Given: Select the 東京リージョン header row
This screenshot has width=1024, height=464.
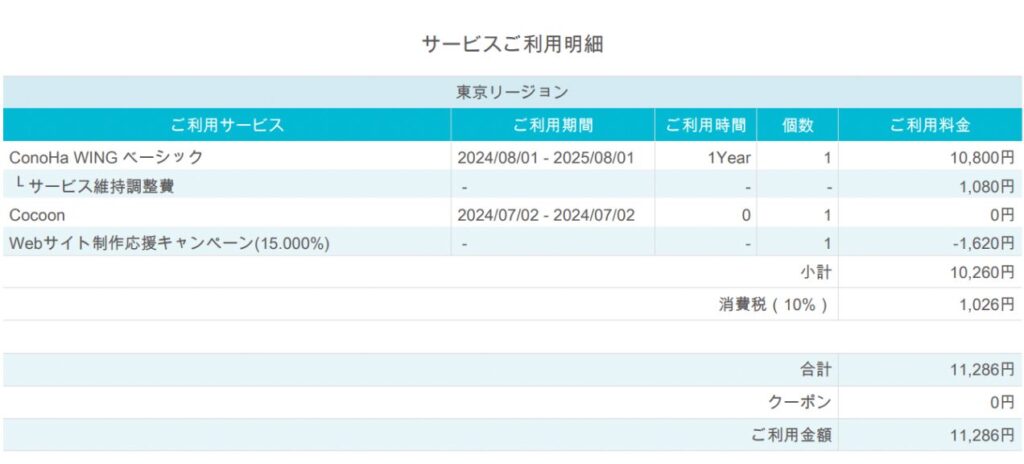Looking at the screenshot, I should (512, 92).
